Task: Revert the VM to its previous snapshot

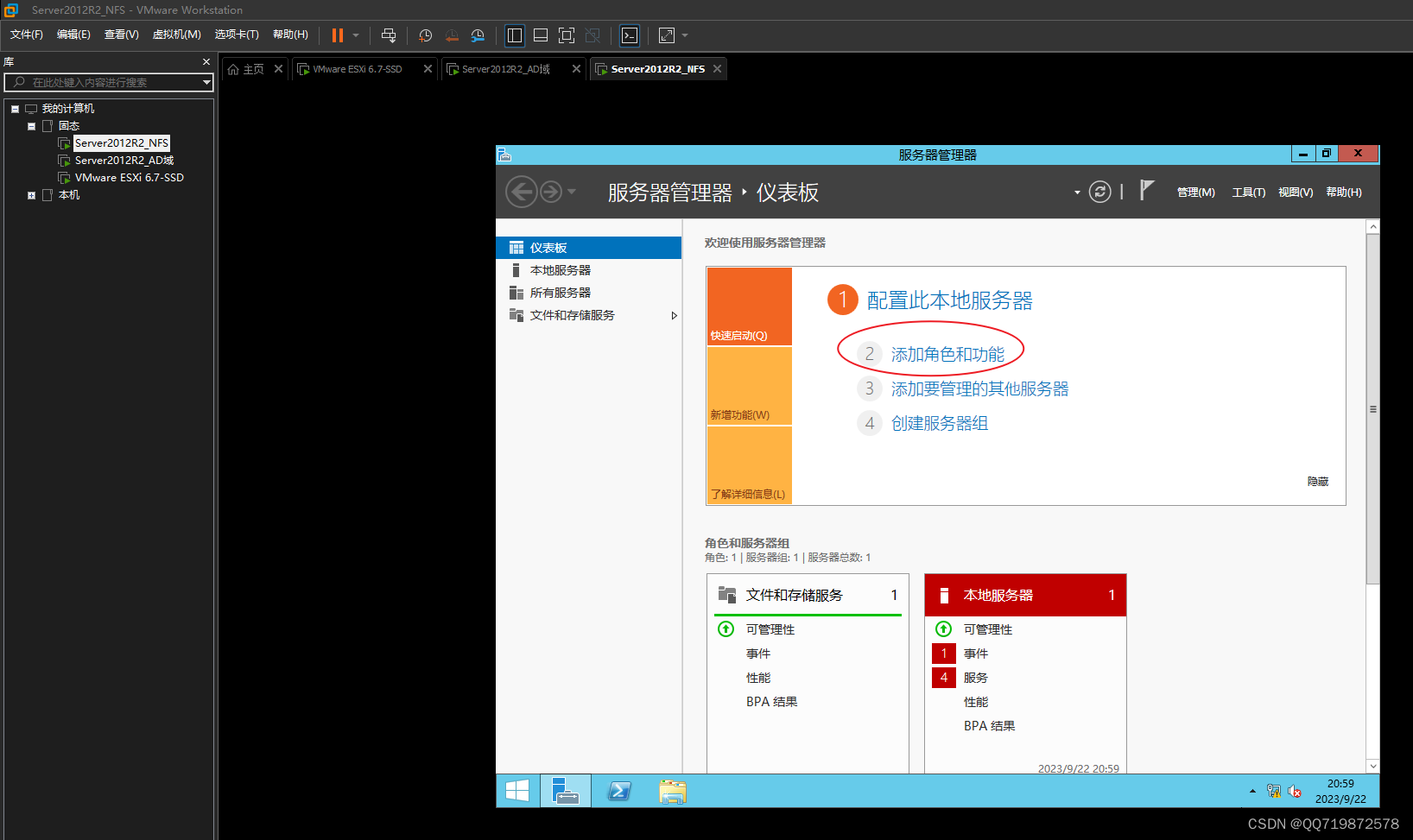Action: (452, 35)
